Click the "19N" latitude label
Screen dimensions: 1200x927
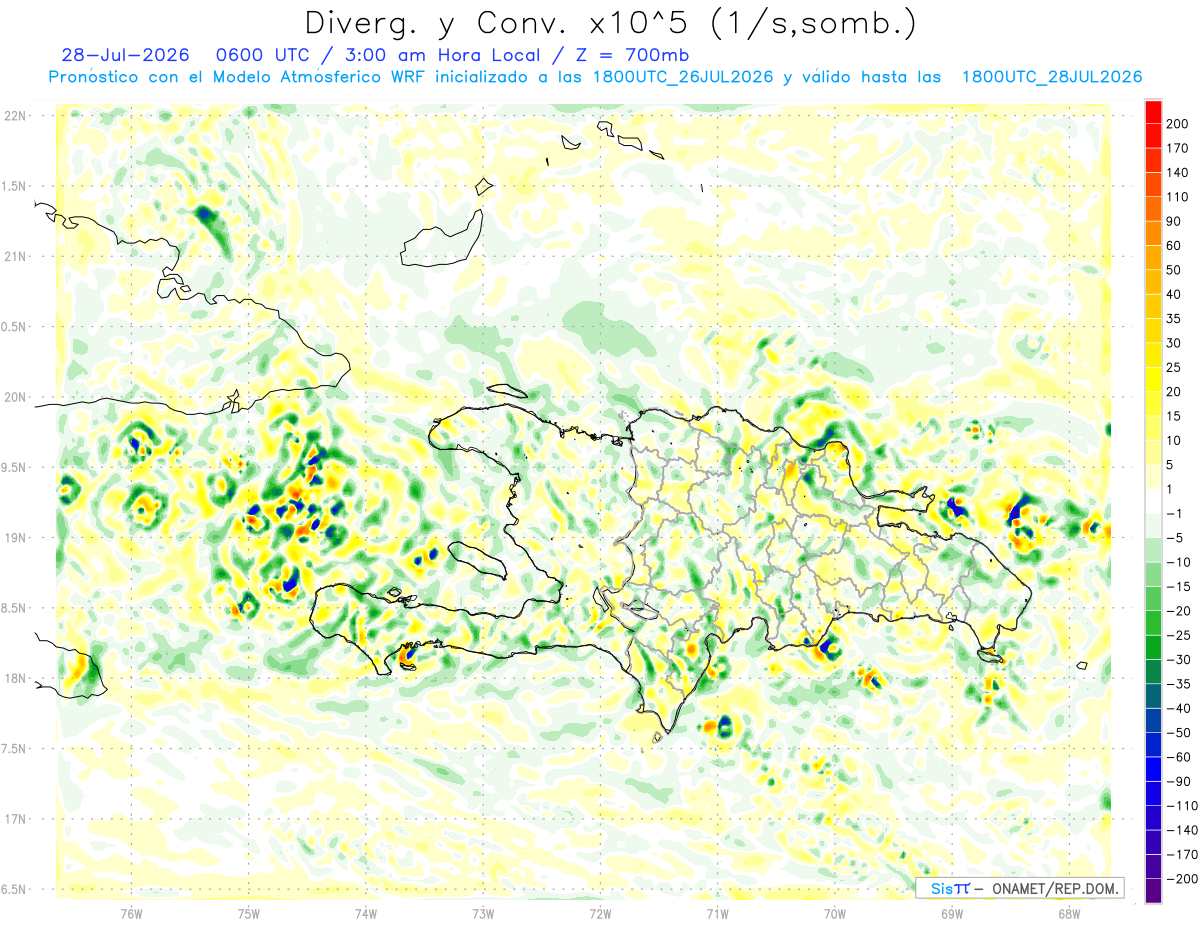click(15, 538)
